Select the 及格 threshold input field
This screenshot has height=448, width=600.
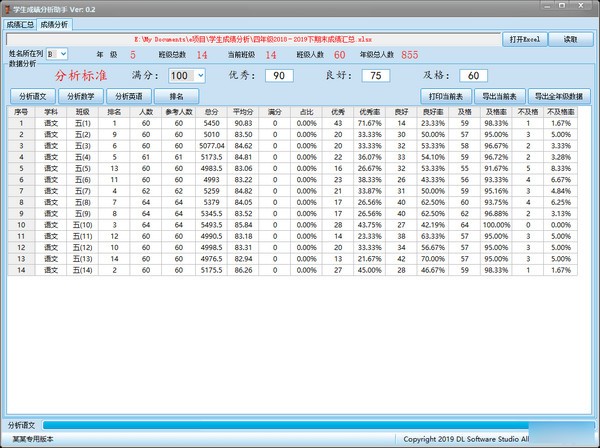point(473,75)
